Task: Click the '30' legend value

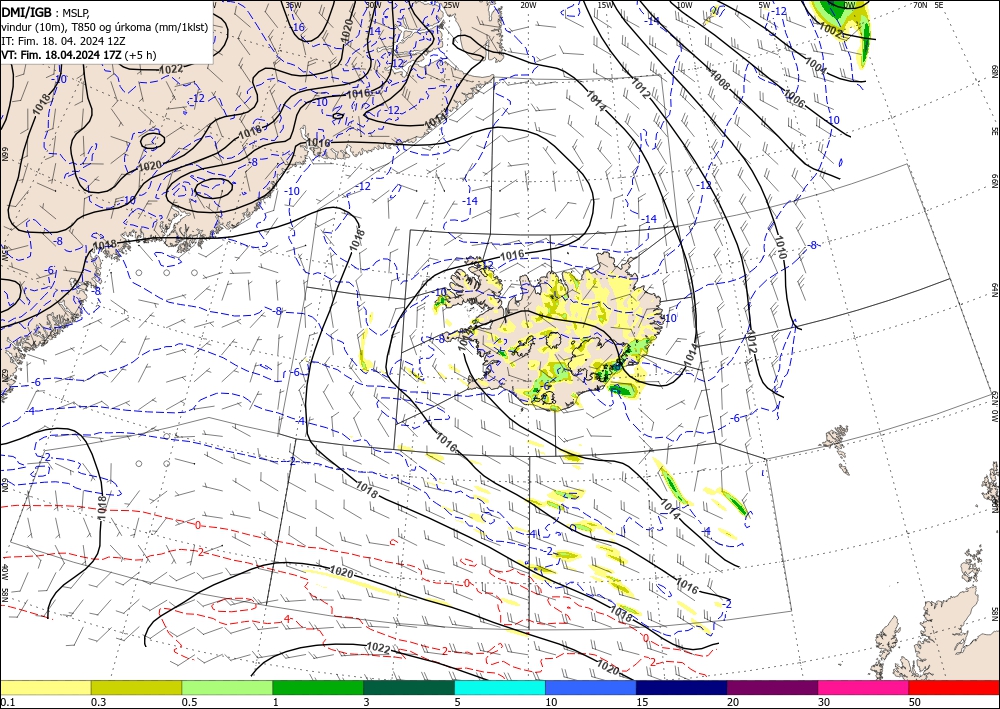Action: coord(824,702)
